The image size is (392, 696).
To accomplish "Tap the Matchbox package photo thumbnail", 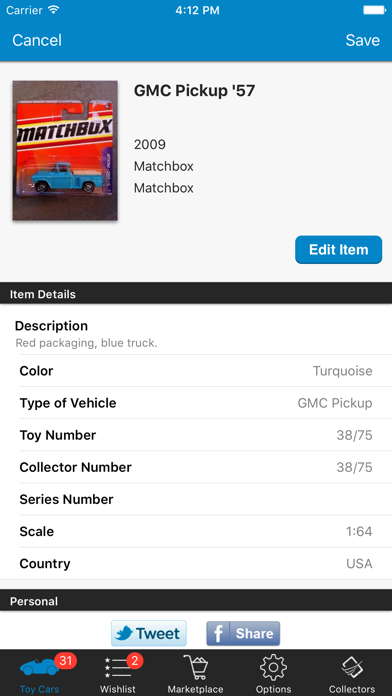I will pyautogui.click(x=65, y=150).
